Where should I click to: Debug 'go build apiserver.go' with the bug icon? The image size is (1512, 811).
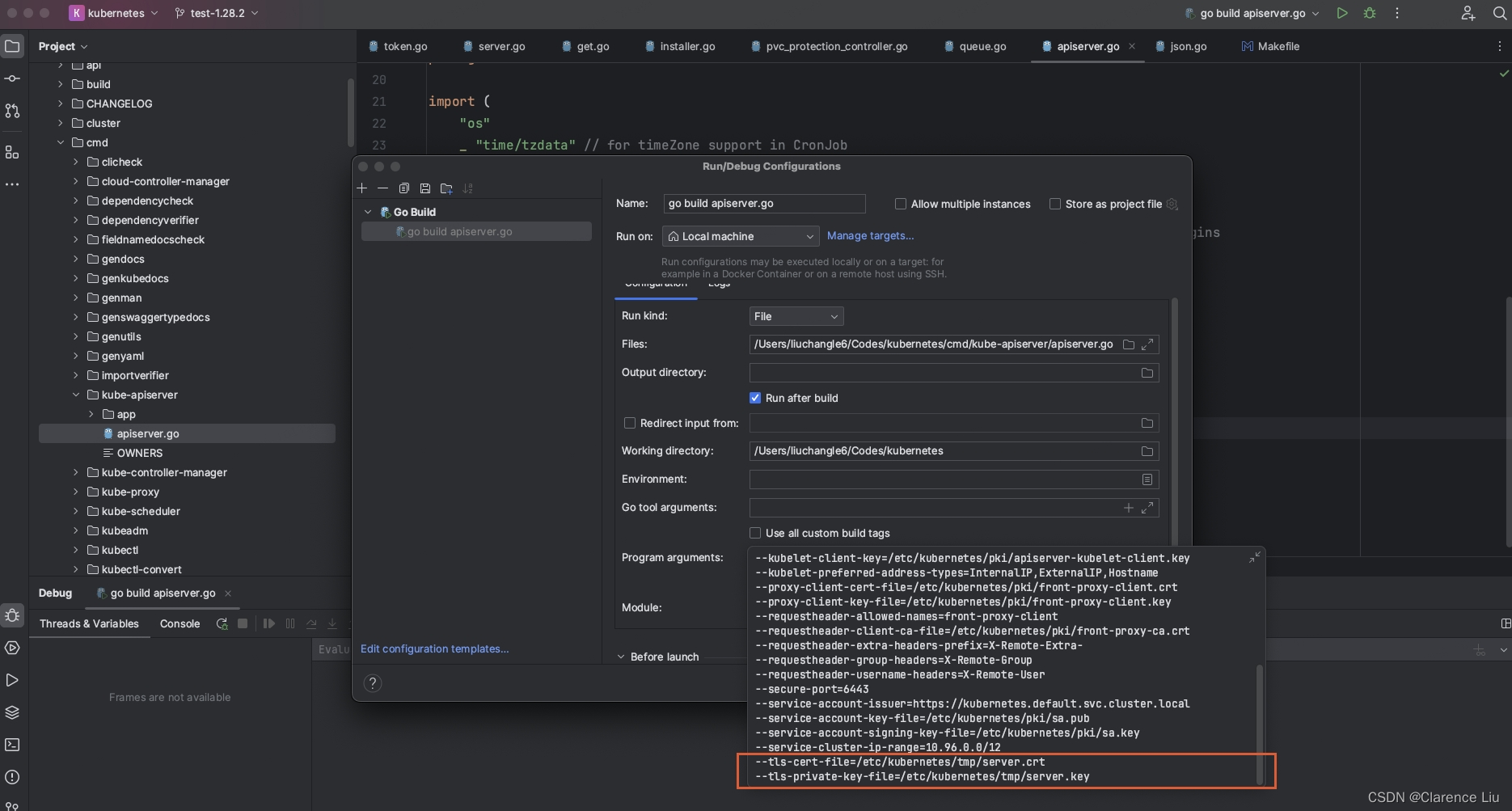click(x=1370, y=13)
